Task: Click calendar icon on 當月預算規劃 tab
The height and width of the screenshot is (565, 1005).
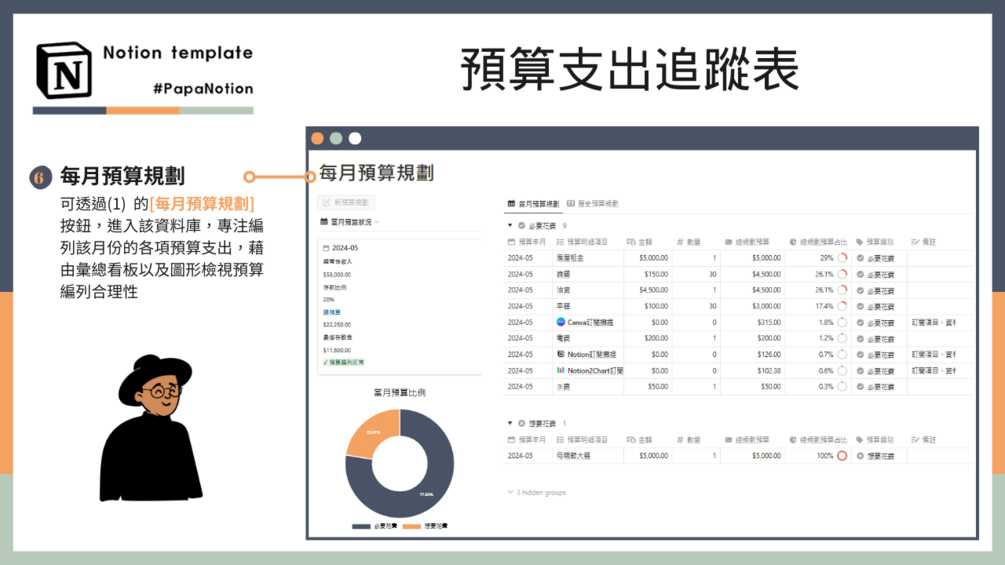Action: 511,203
